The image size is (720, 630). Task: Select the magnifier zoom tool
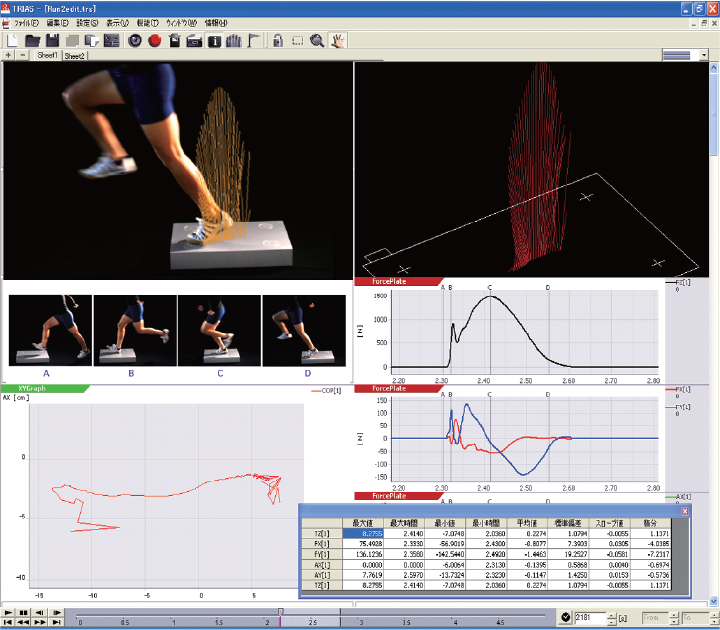pyautogui.click(x=317, y=41)
